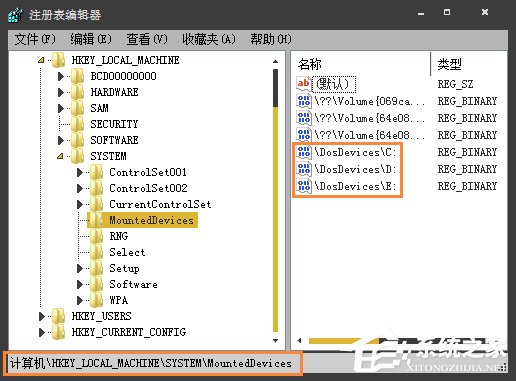Image resolution: width=516 pixels, height=381 pixels.
Task: Minimize the Registry Editor window
Action: tap(421, 13)
